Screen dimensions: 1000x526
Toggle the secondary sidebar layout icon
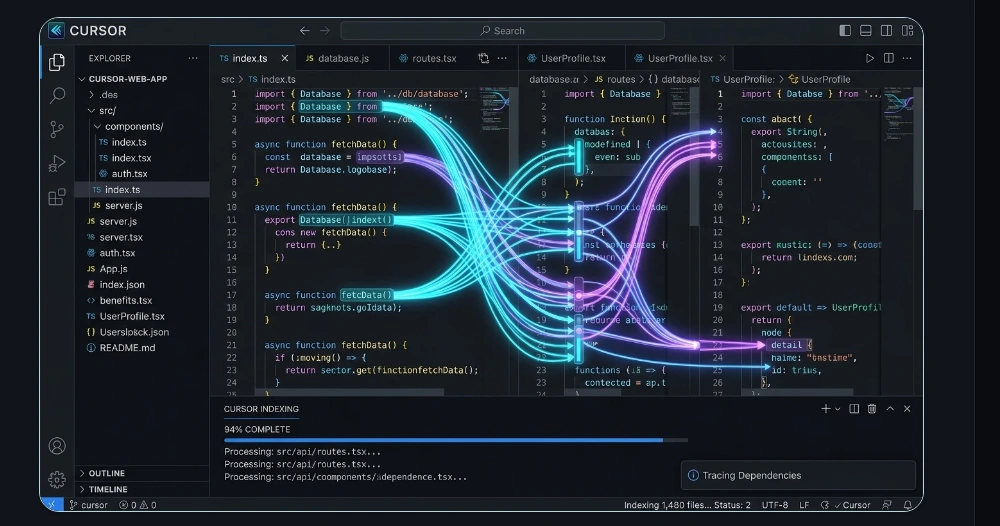[x=886, y=31]
